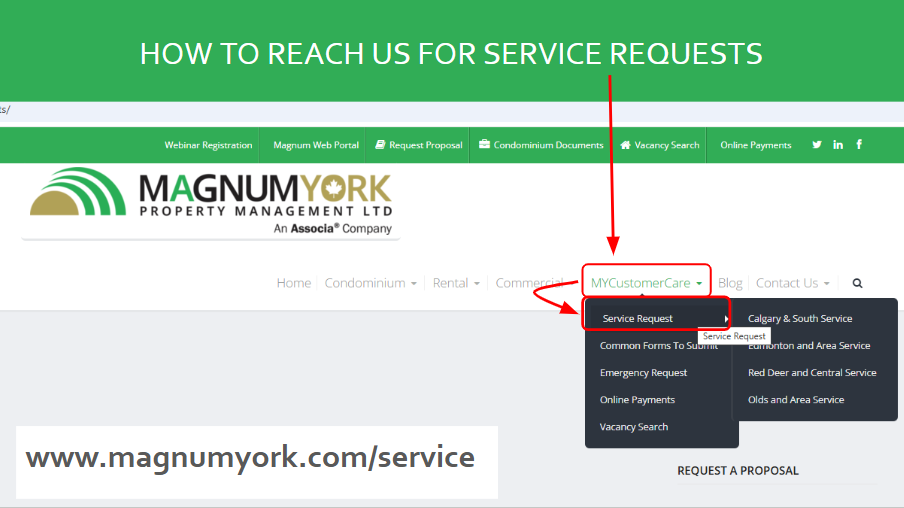Open Condominium Documents link
The width and height of the screenshot is (904, 508).
coord(541,145)
